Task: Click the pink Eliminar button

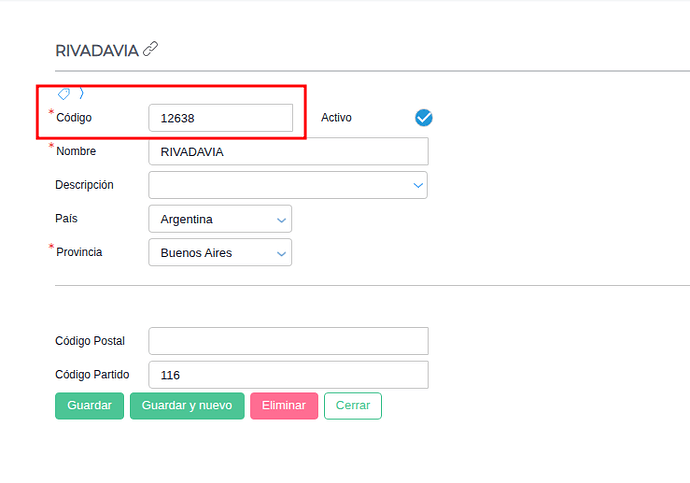Action: point(284,406)
